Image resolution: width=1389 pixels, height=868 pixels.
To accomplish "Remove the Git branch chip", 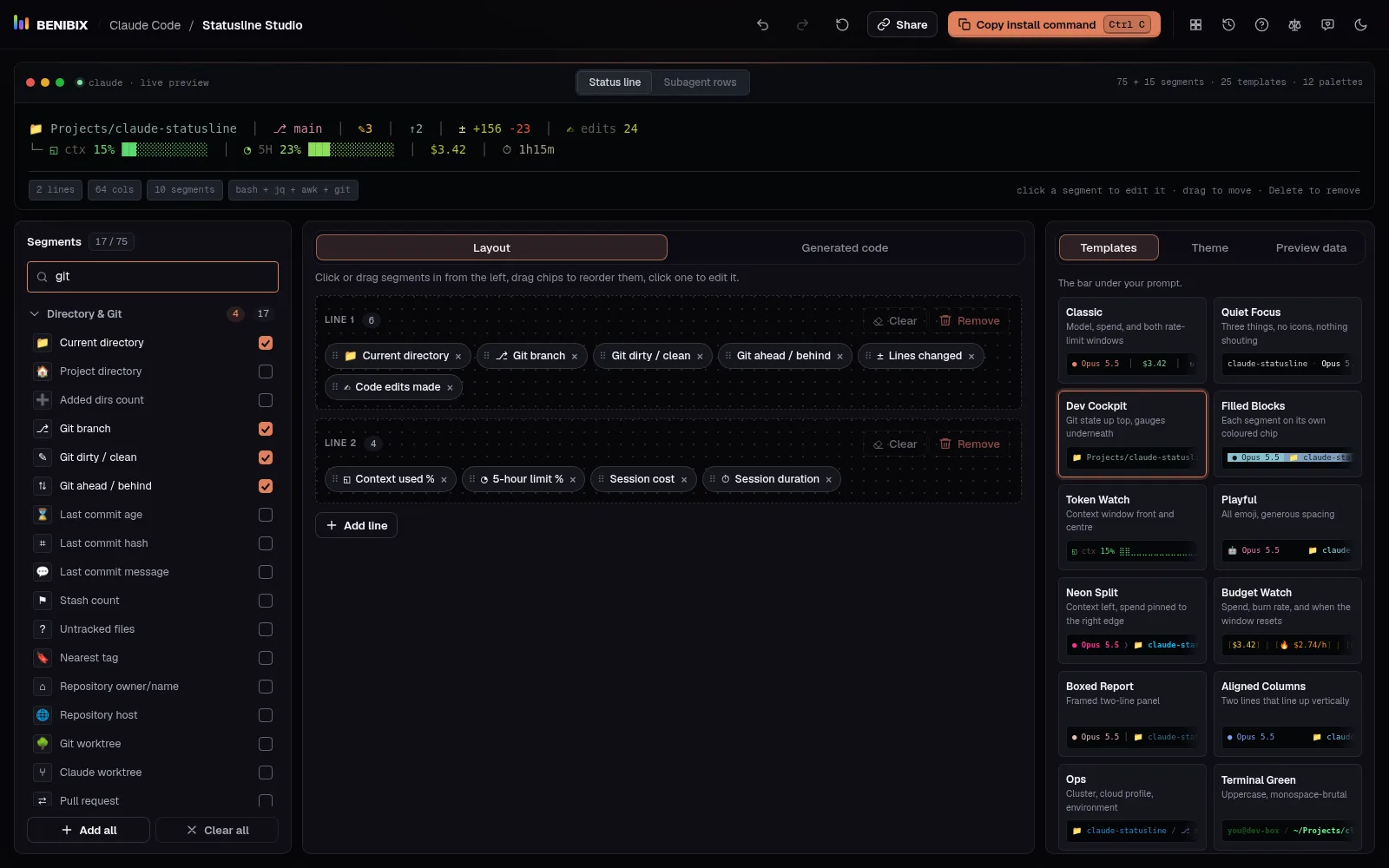I will tap(575, 357).
